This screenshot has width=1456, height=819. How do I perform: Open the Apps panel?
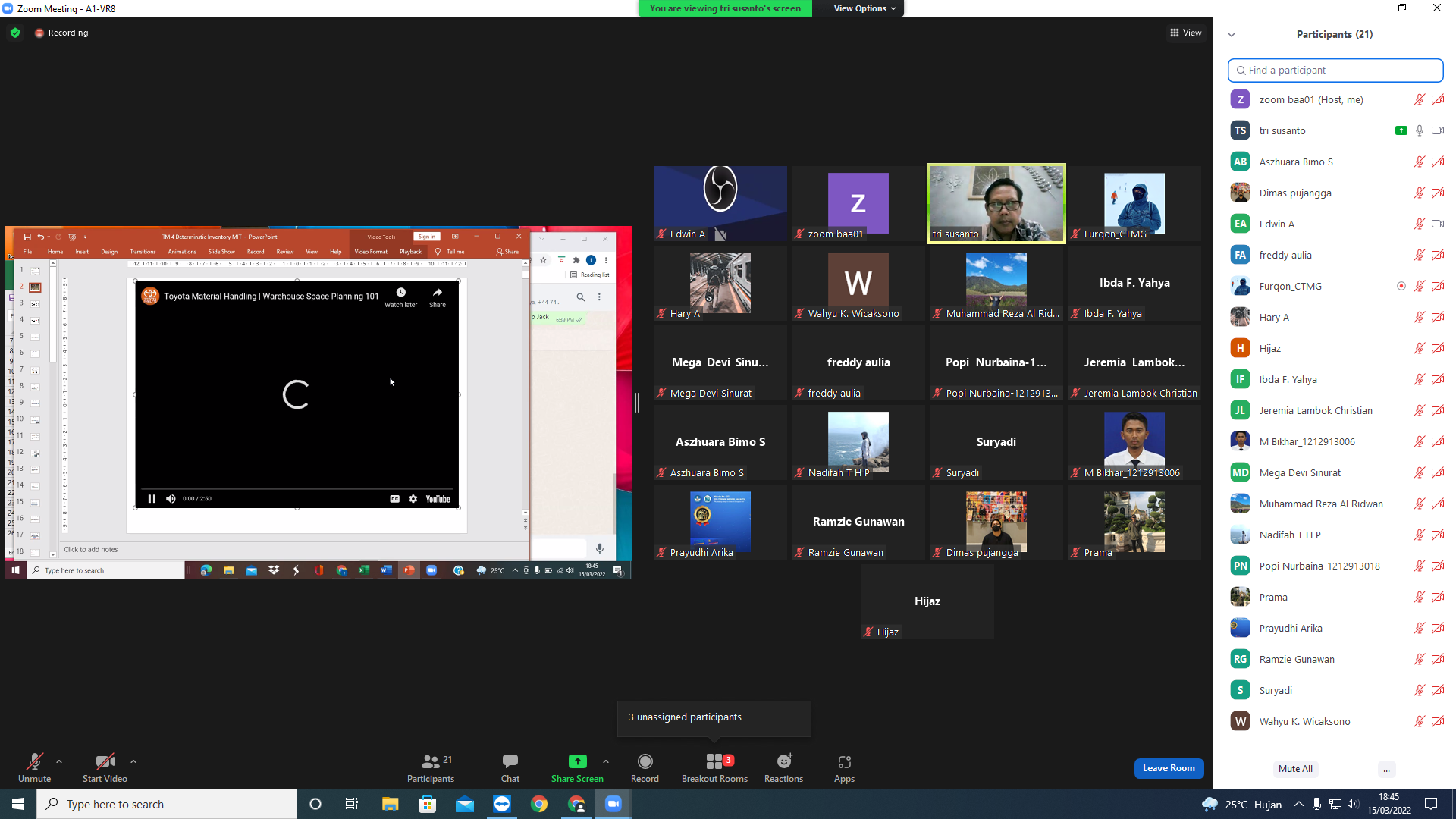click(x=844, y=767)
